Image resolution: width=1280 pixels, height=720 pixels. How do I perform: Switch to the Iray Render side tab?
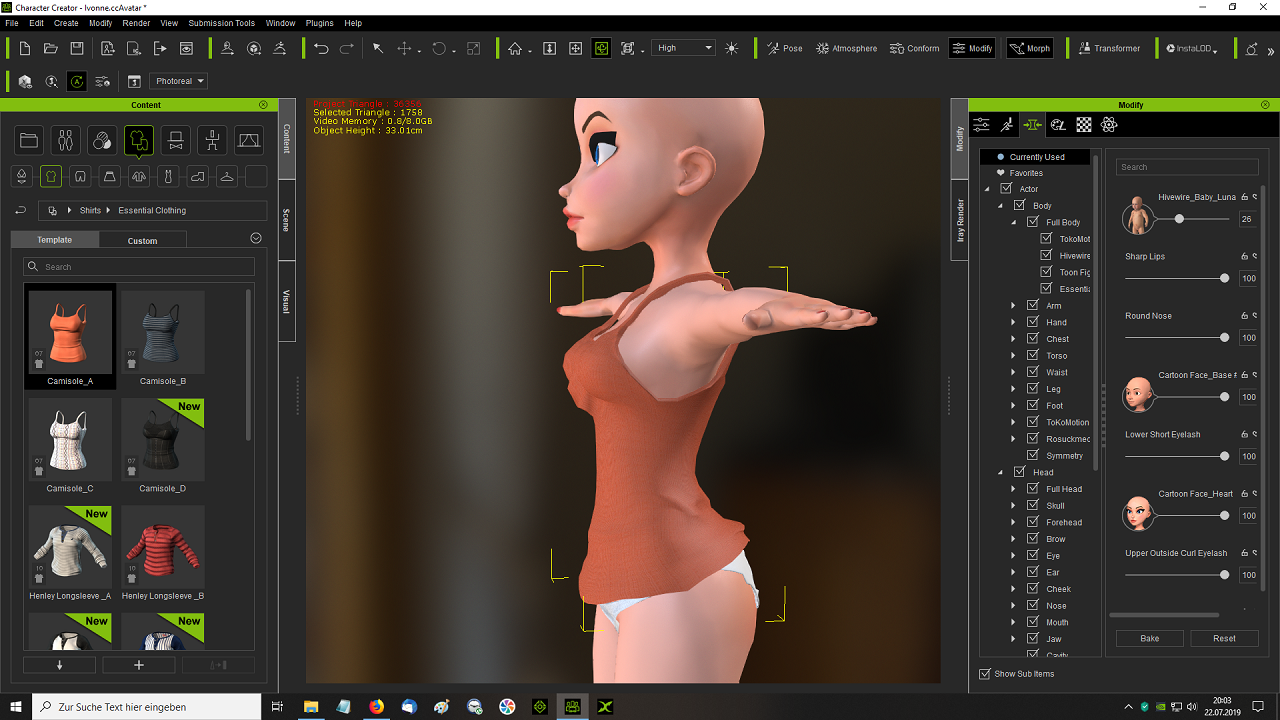960,220
